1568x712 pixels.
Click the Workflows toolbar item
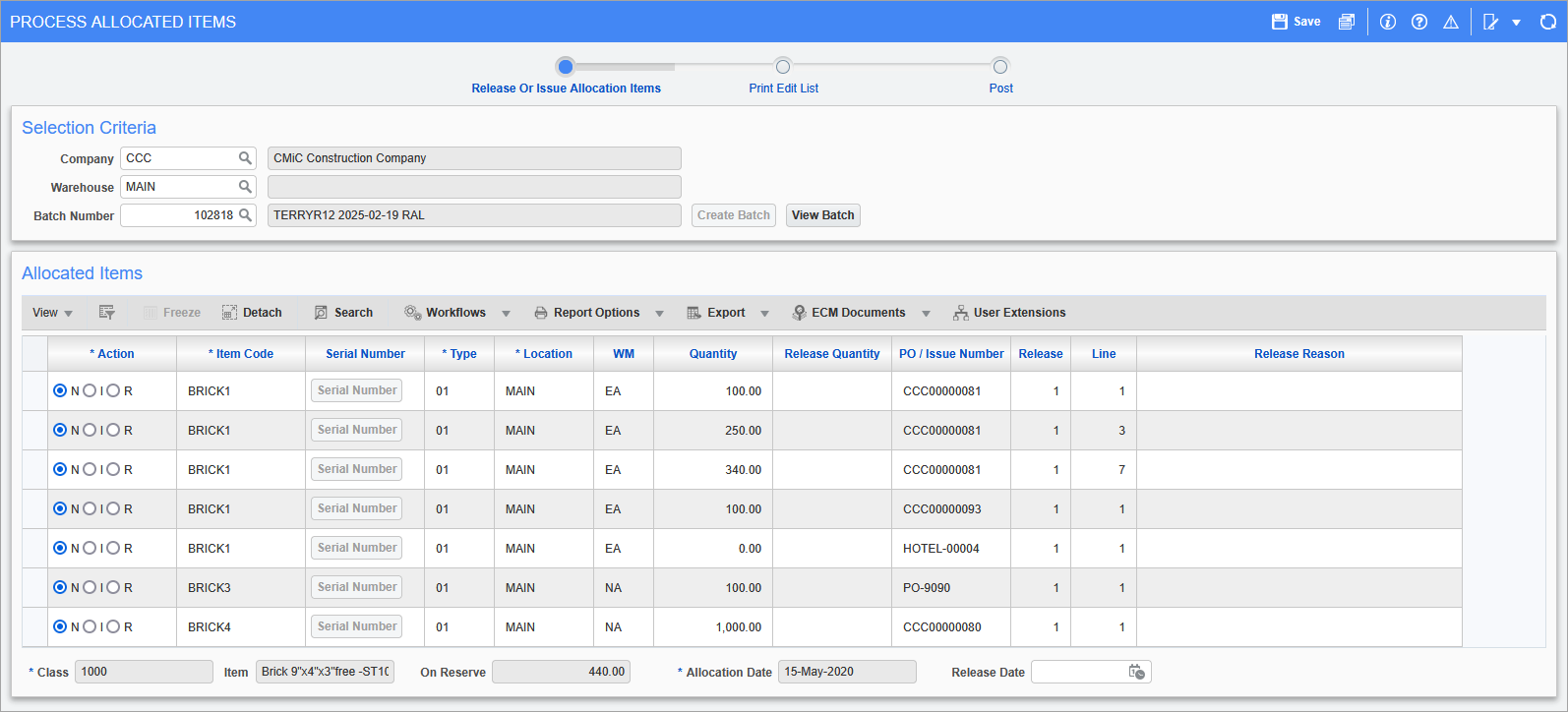(x=445, y=313)
